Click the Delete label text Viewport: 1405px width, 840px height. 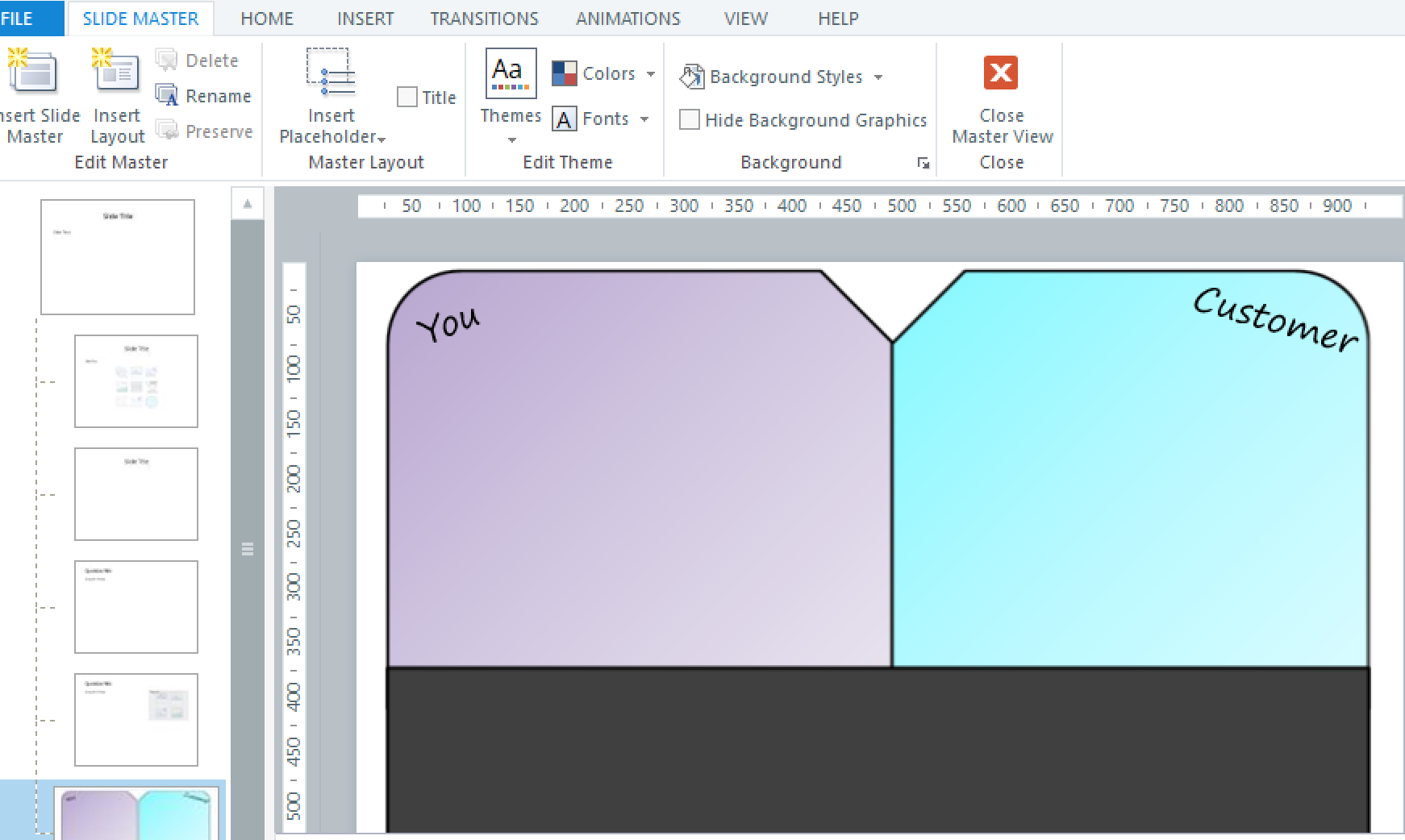point(212,60)
